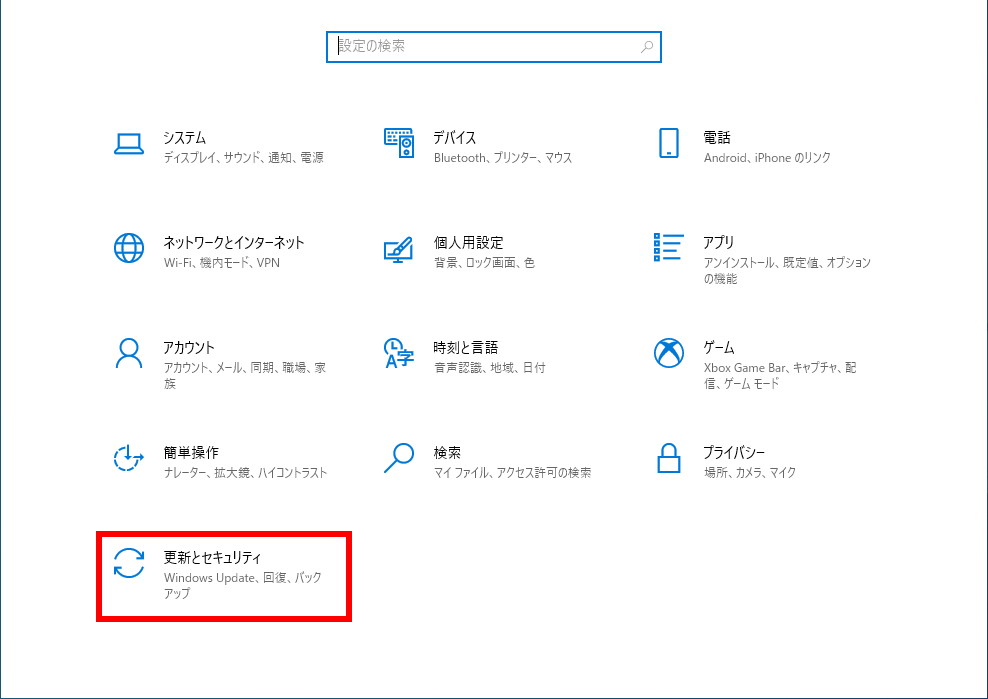Click the text マイ ファイル、アクセス許可の検索
This screenshot has width=988, height=699.
pos(512,473)
